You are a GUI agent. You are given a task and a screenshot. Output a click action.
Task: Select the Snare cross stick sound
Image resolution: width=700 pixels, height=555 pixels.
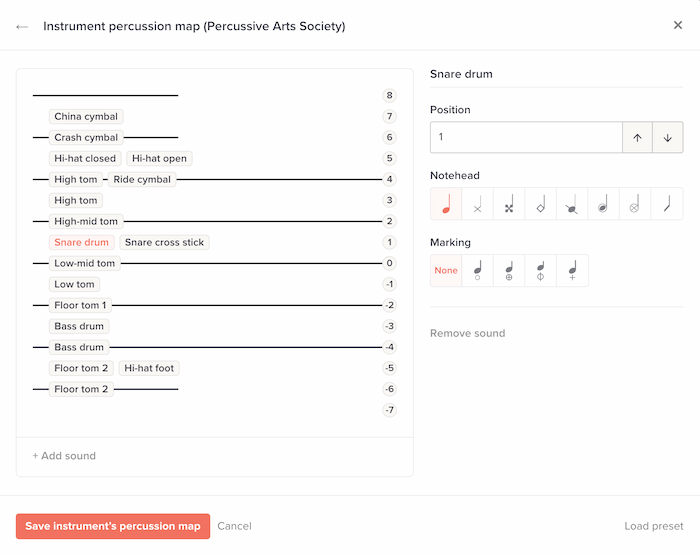click(x=166, y=242)
